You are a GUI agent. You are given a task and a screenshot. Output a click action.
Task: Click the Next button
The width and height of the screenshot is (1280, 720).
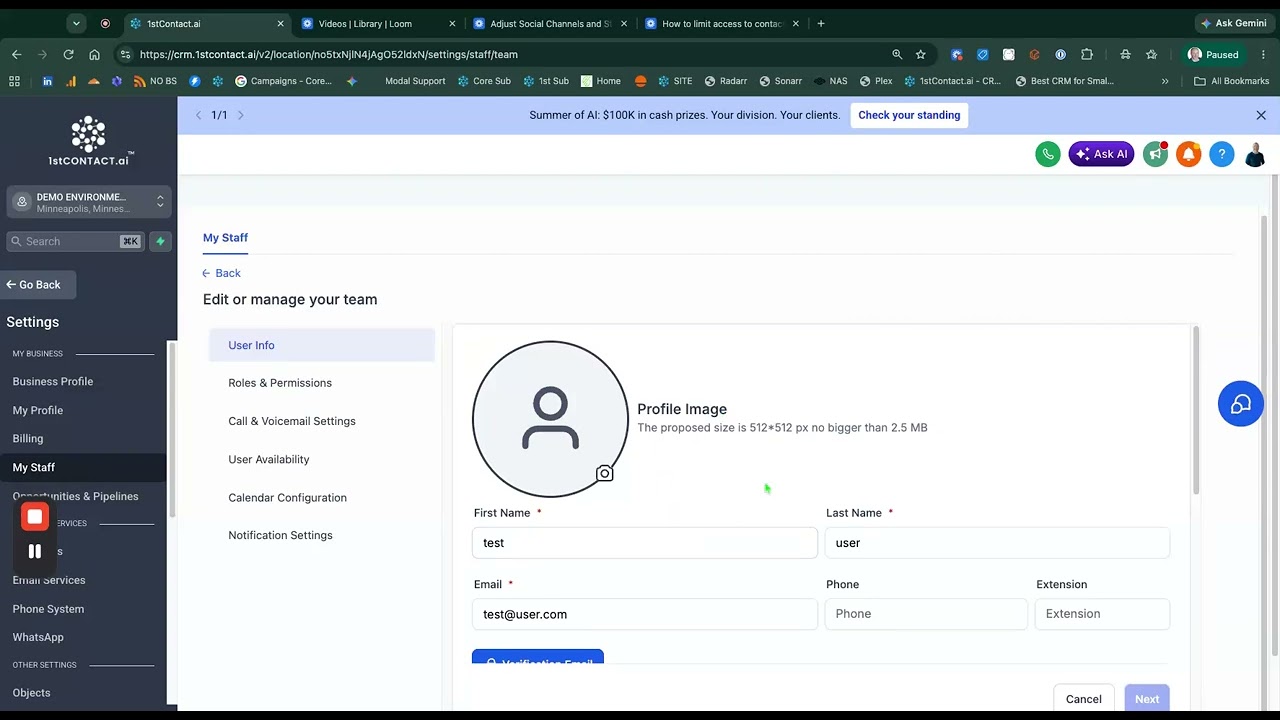(x=1147, y=699)
